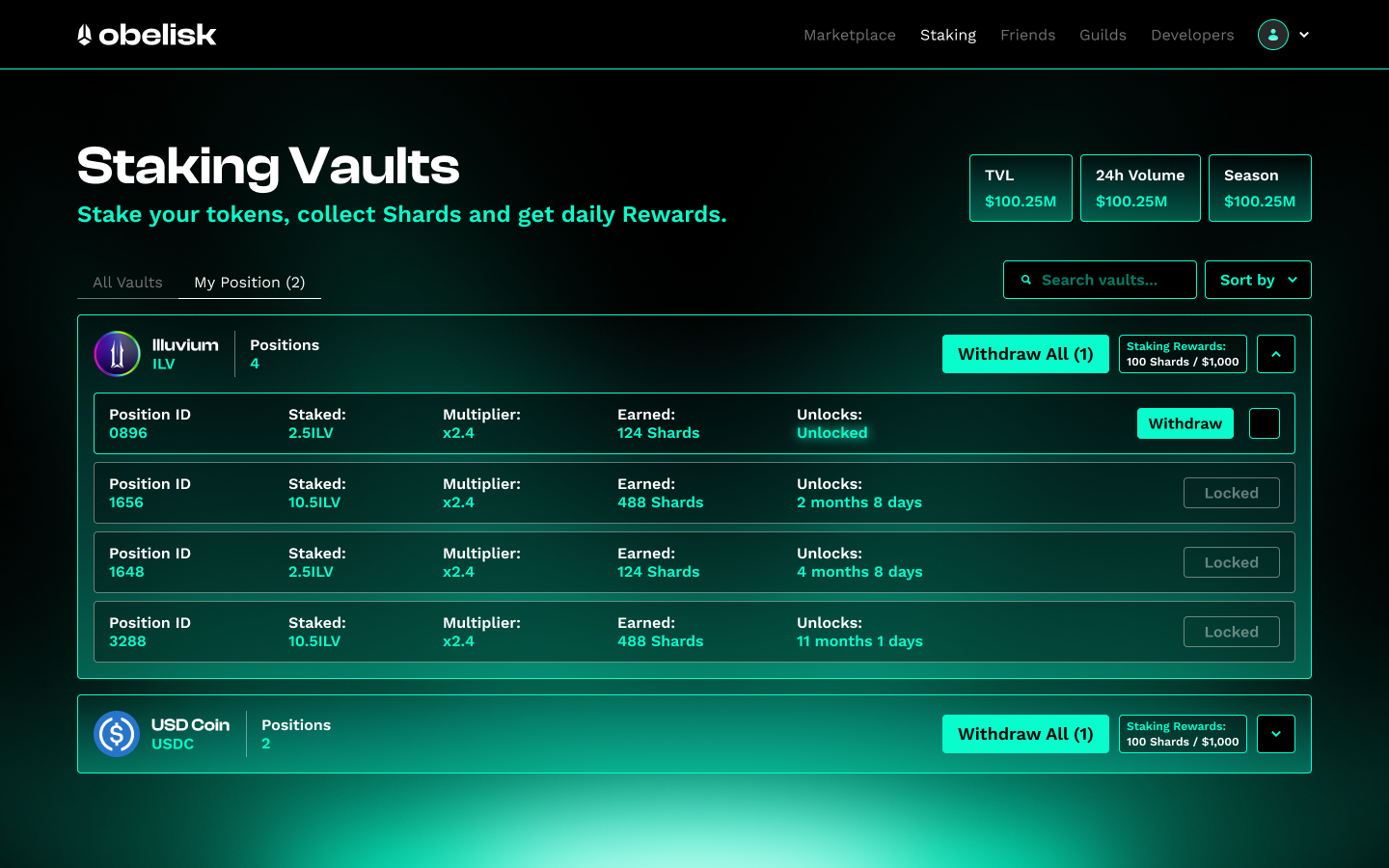Open the Sort by dropdown
This screenshot has height=868, width=1389.
tap(1259, 280)
